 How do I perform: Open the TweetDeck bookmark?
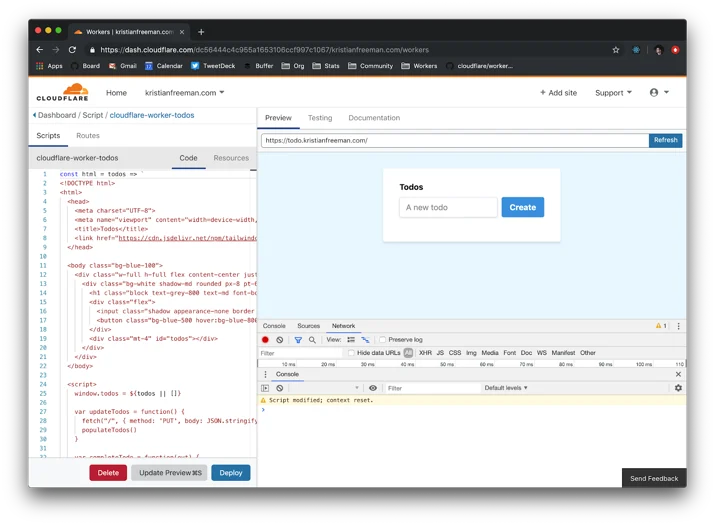tap(213, 66)
